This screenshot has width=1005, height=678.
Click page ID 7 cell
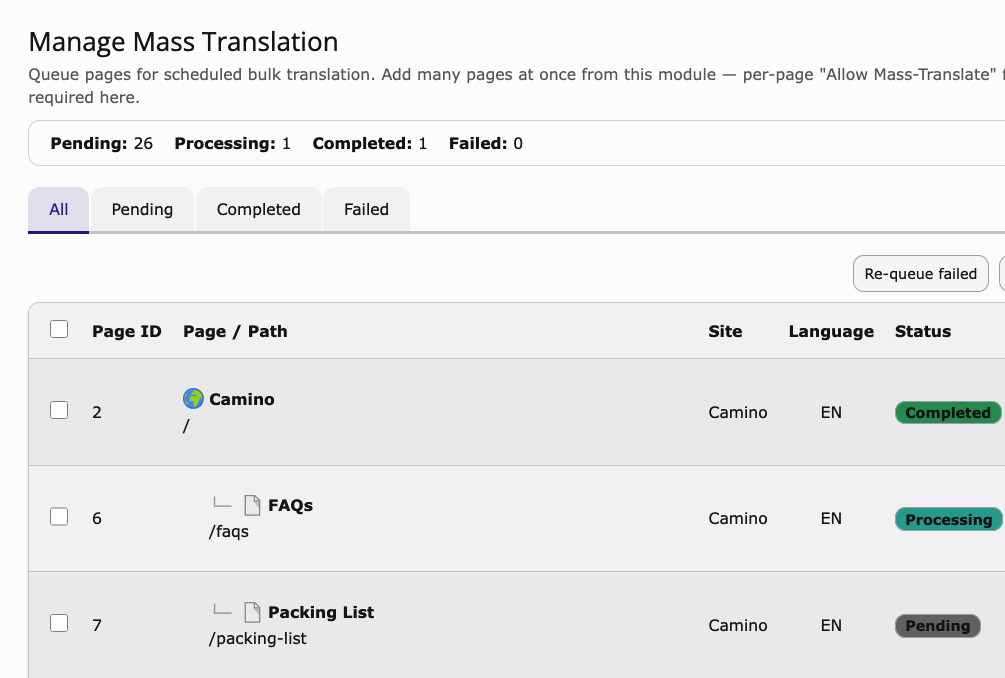coord(97,625)
